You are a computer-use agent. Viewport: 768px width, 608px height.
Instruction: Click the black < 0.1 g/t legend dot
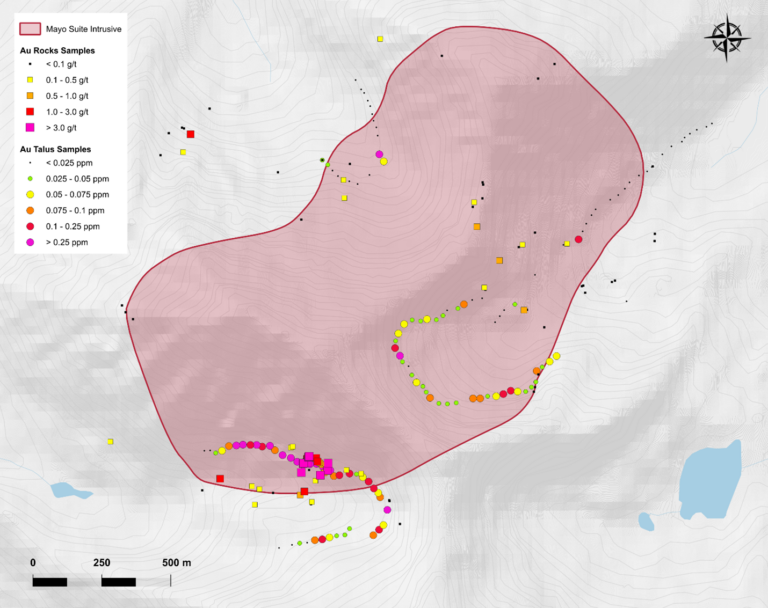tap(31, 64)
